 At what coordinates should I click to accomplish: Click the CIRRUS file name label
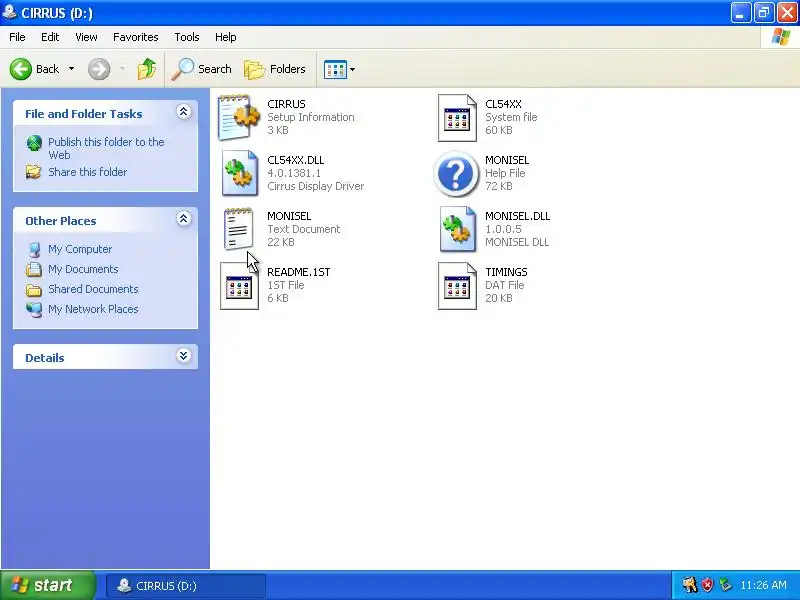286,104
